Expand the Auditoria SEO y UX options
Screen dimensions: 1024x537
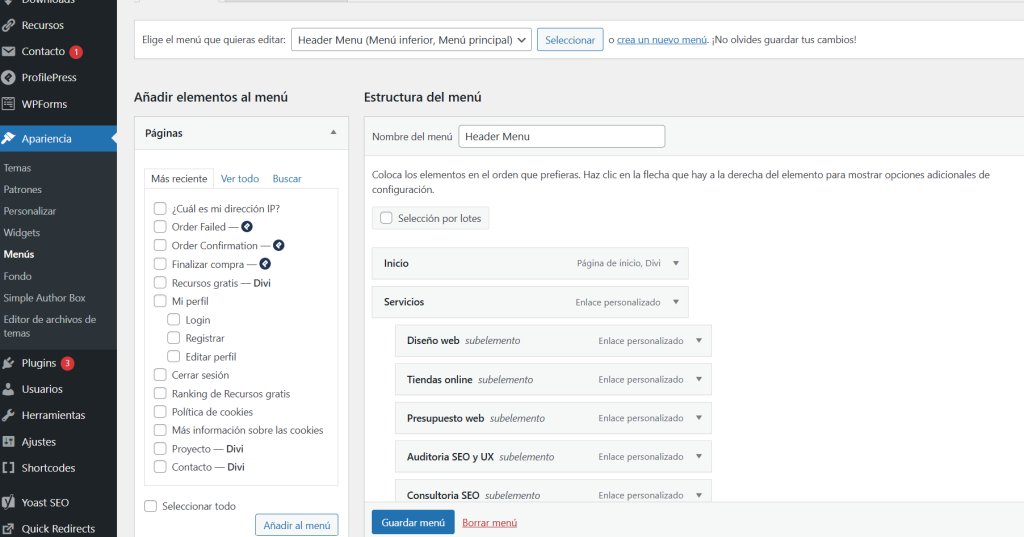pyautogui.click(x=699, y=456)
